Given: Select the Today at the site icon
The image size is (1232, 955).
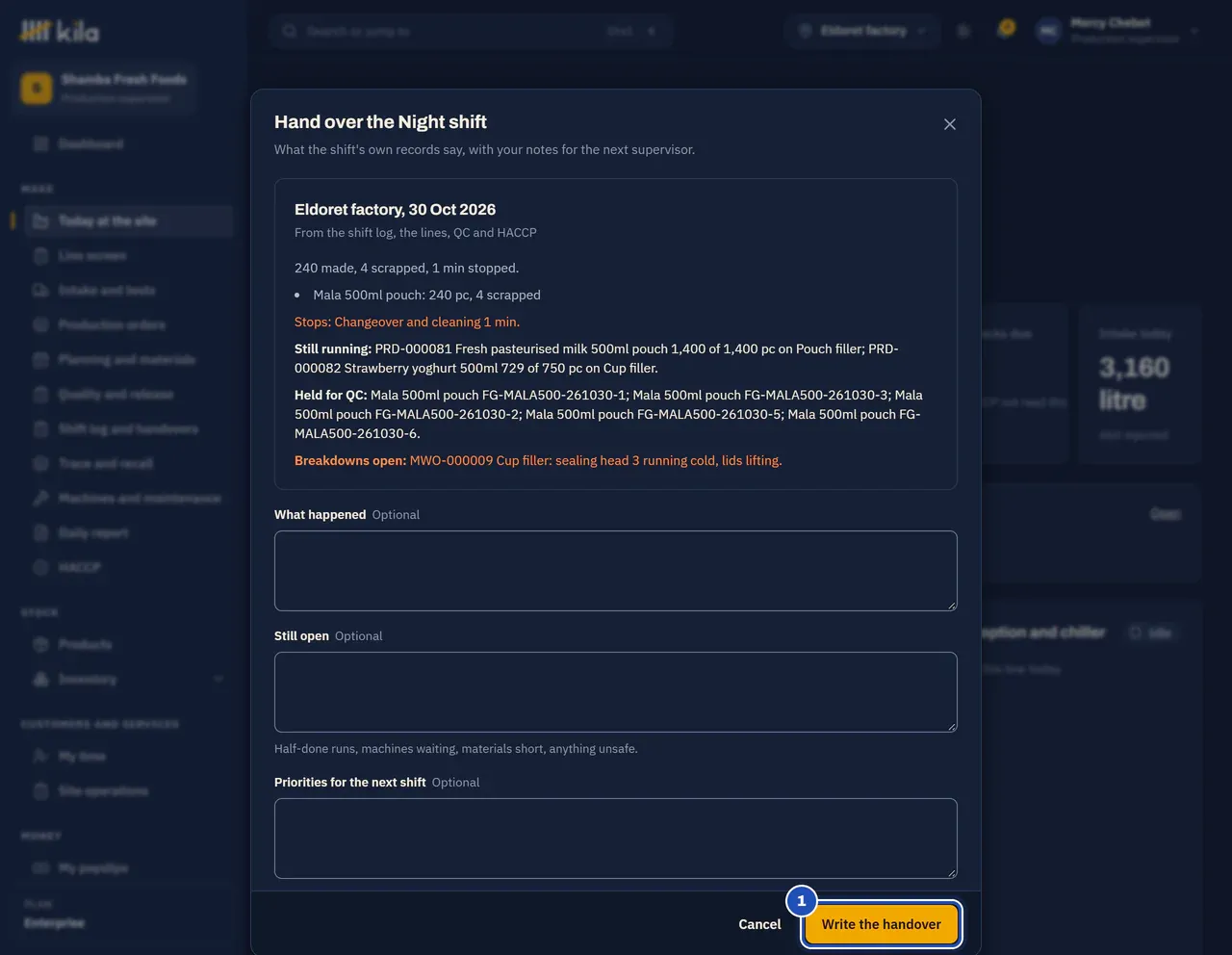Looking at the screenshot, I should click(40, 221).
